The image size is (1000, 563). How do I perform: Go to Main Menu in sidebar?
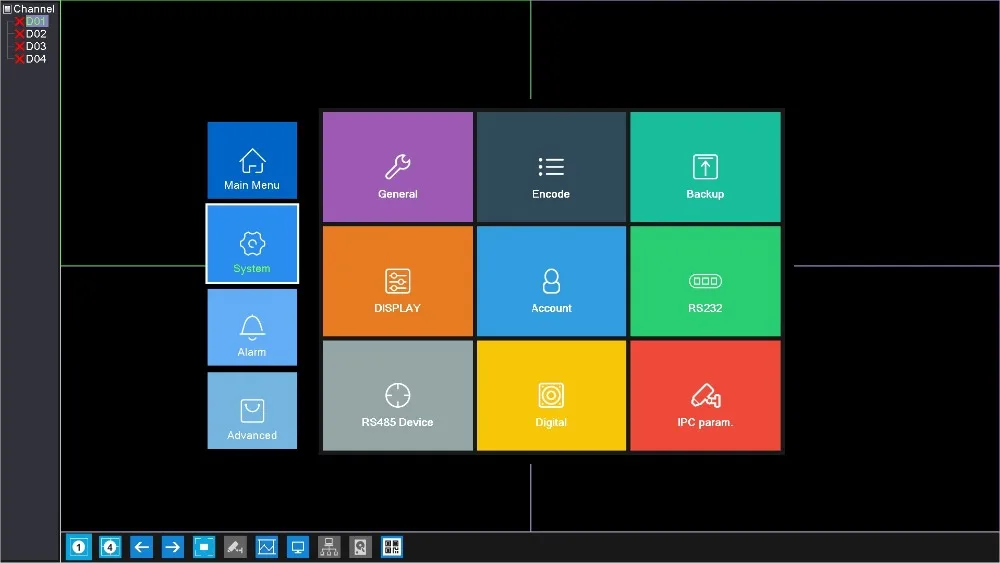tap(252, 160)
